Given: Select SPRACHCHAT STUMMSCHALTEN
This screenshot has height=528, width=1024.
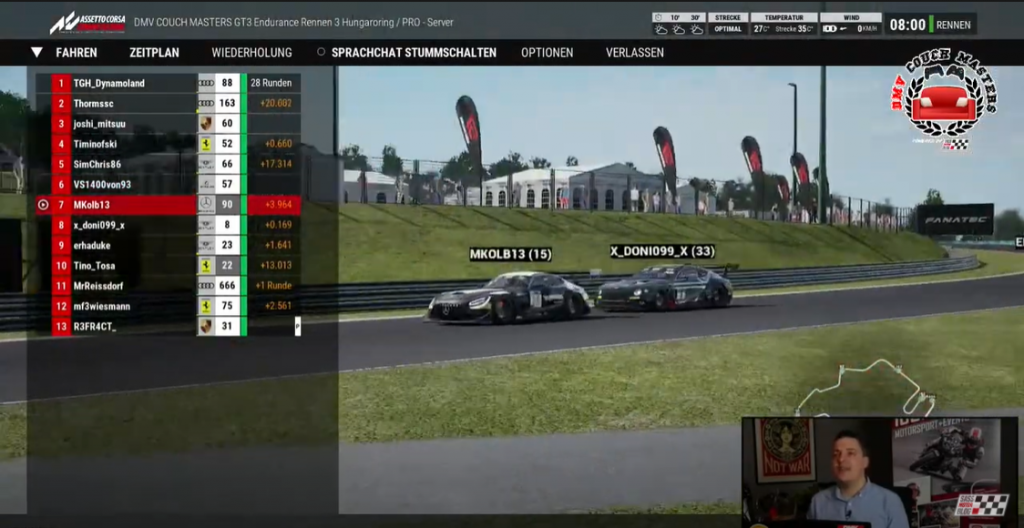Looking at the screenshot, I should 413,53.
